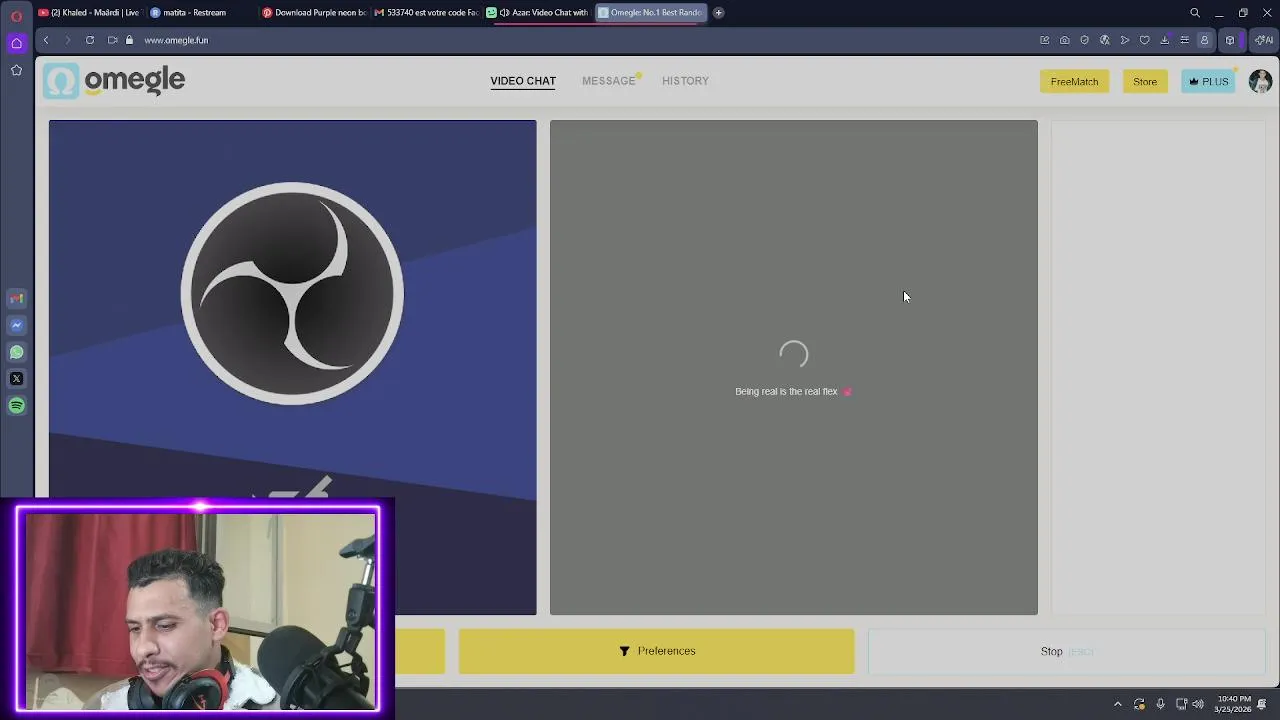Screen dimensions: 1280x720
Task: Open the volume speaker tray icon
Action: 1198,704
